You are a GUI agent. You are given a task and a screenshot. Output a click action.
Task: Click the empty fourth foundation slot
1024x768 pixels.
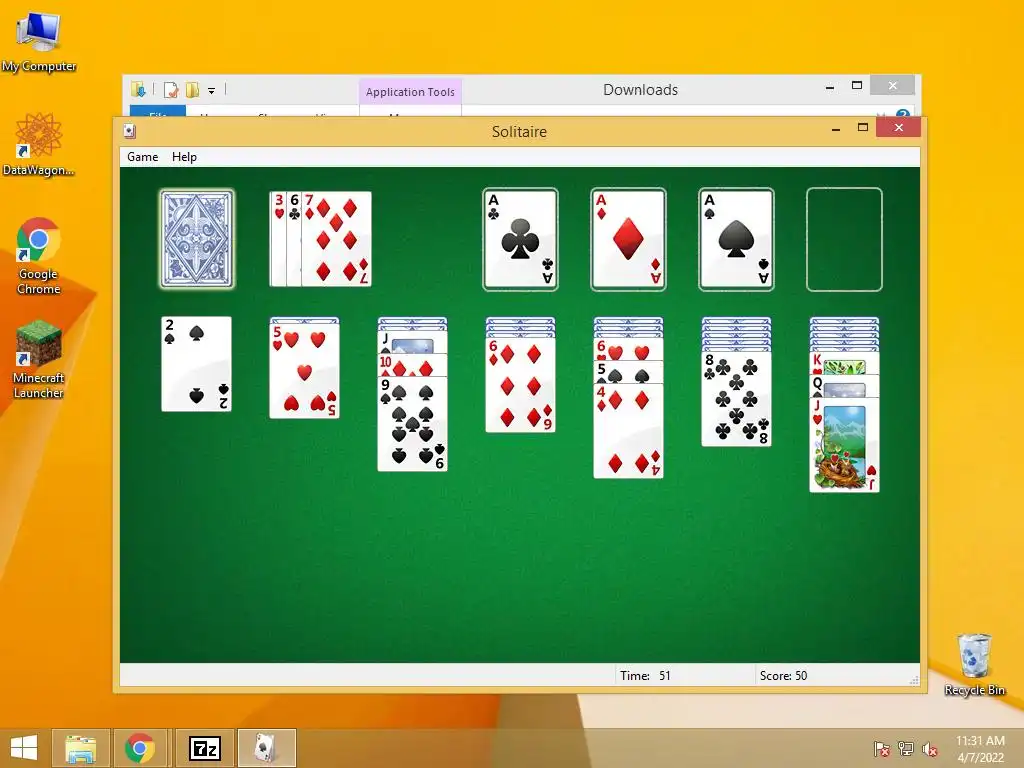pyautogui.click(x=844, y=239)
